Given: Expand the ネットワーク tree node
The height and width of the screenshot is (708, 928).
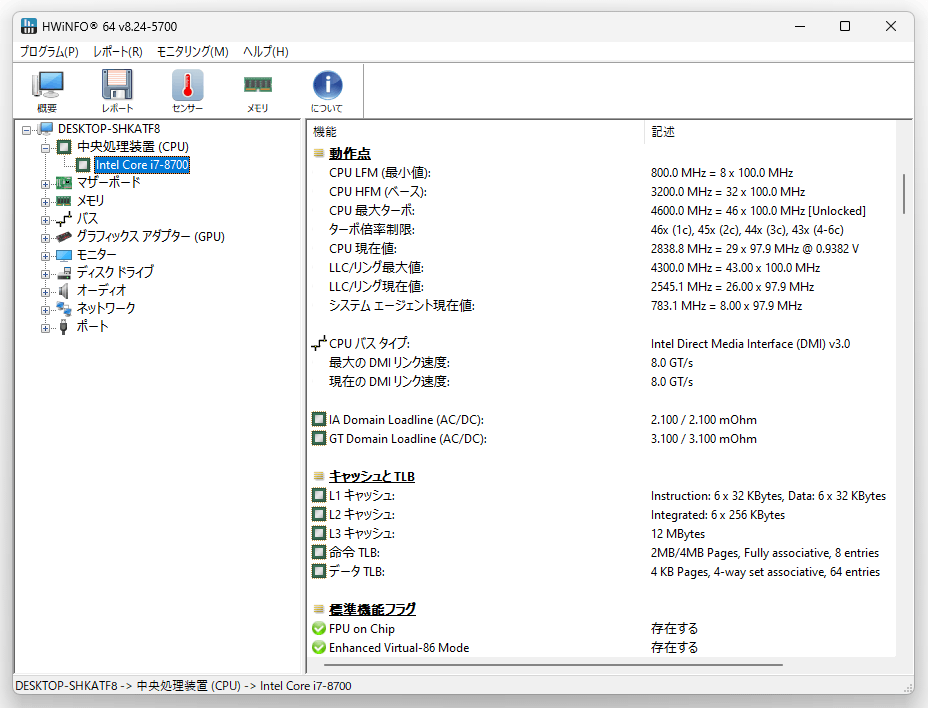Looking at the screenshot, I should (x=46, y=310).
